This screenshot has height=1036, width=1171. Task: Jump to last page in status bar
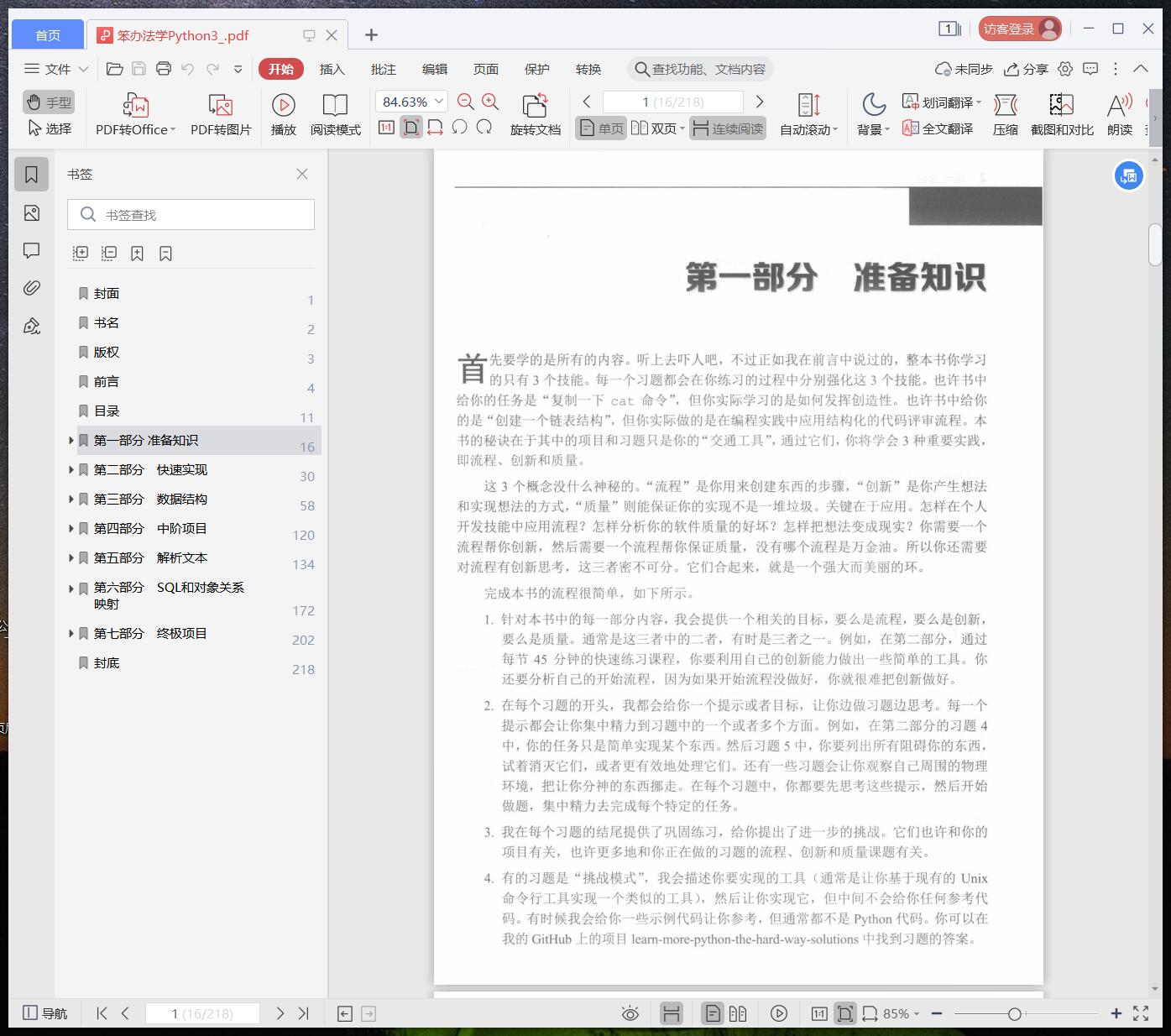(304, 1013)
